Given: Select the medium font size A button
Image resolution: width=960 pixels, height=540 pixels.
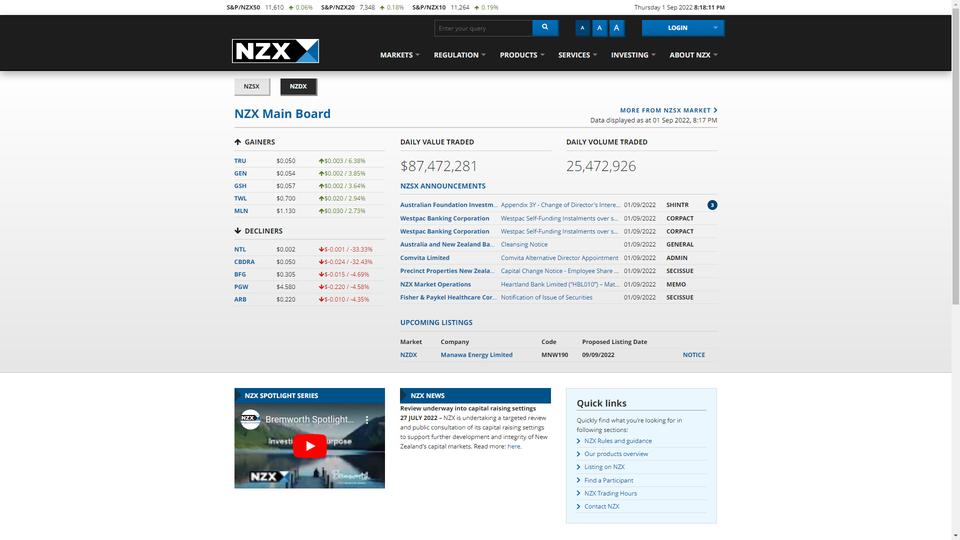Looking at the screenshot, I should (x=599, y=28).
